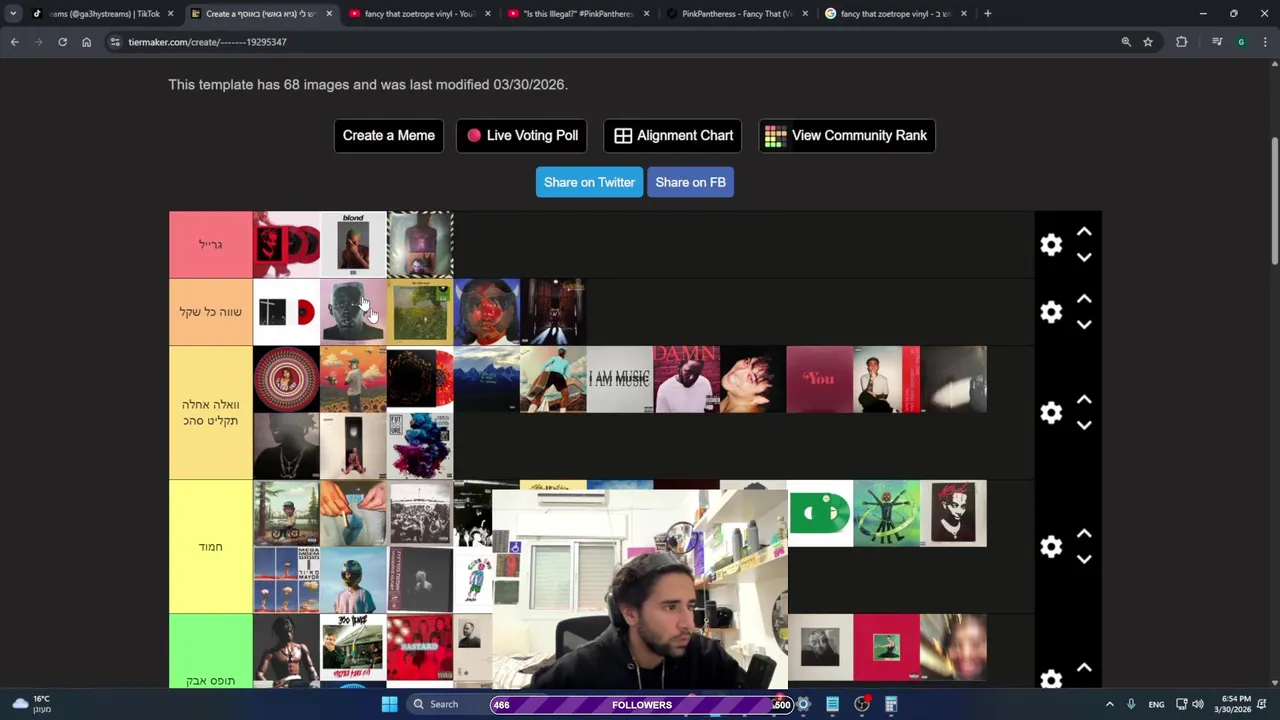Click the microphone tray icon
This screenshot has height=720, width=1280.
1131,704
